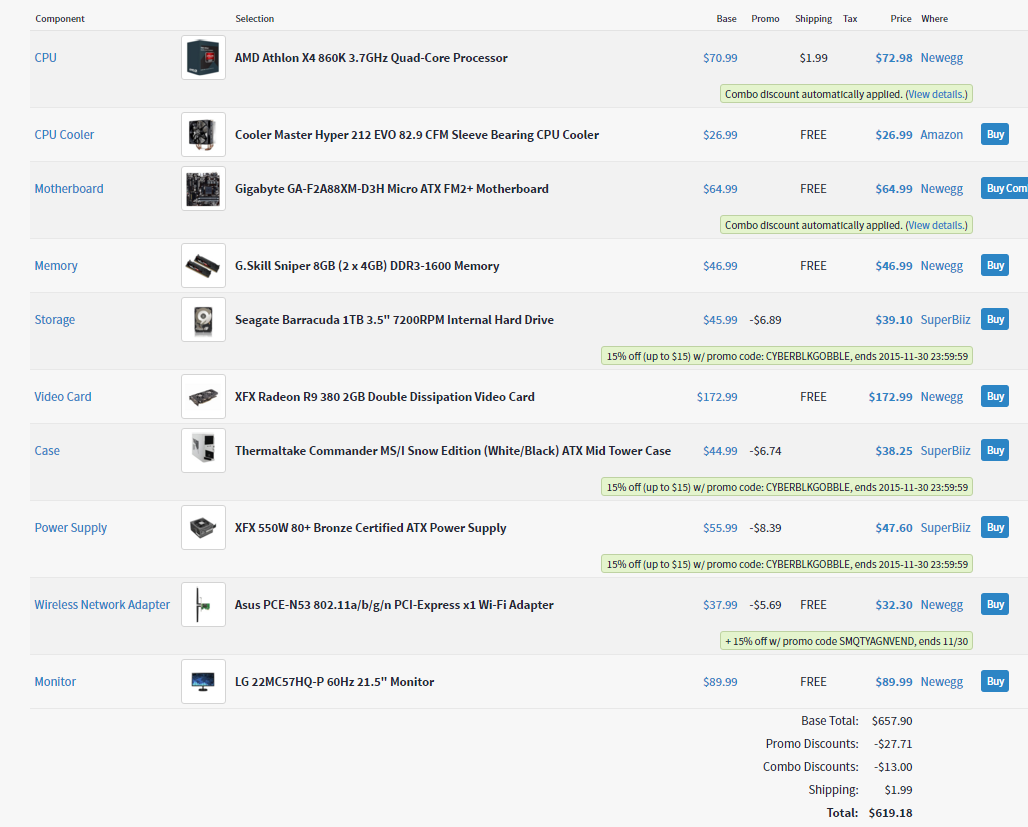Buy the XFX 550W power supply
Viewport: 1028px width, 827px height.
point(995,527)
